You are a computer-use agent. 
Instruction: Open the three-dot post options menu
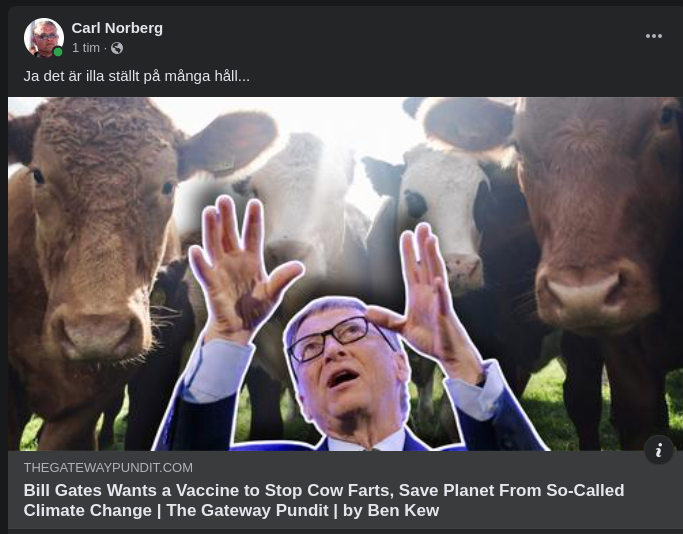(x=654, y=36)
